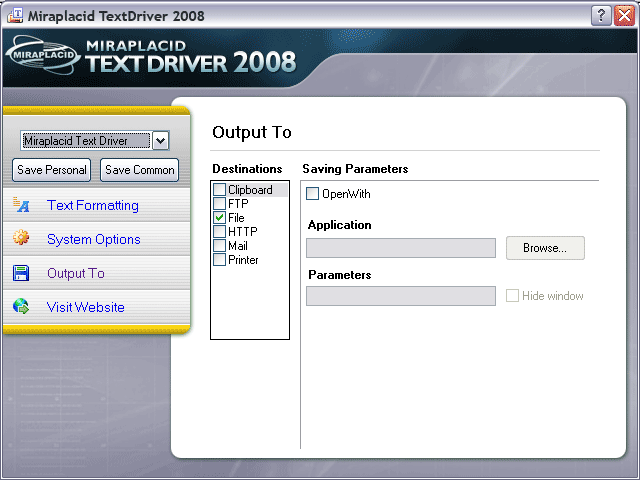Click the Browse... button
The width and height of the screenshot is (640, 480).
pyautogui.click(x=545, y=248)
